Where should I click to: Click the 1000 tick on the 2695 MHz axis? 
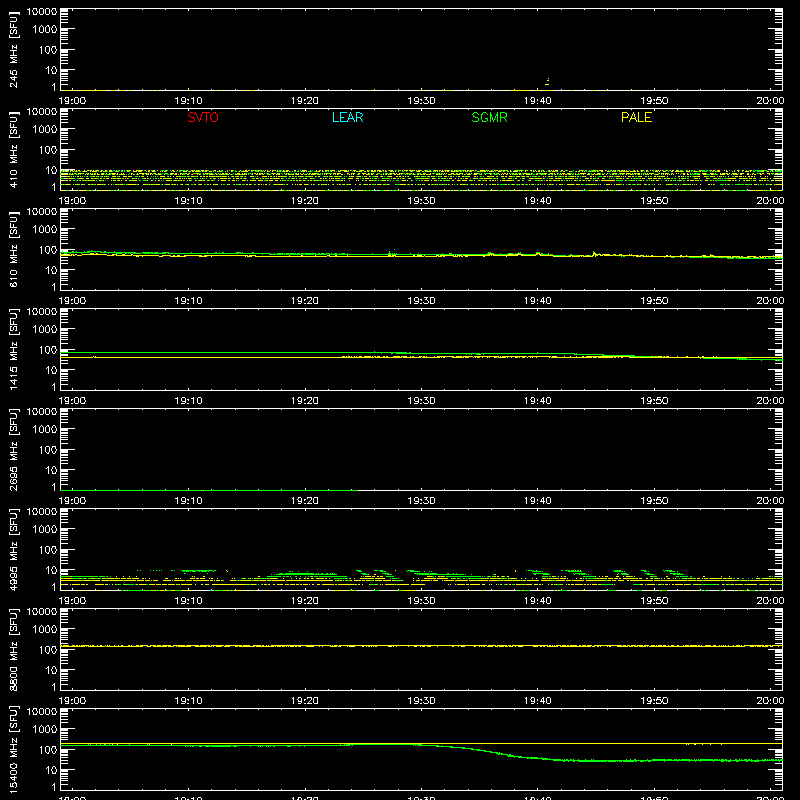(45, 430)
